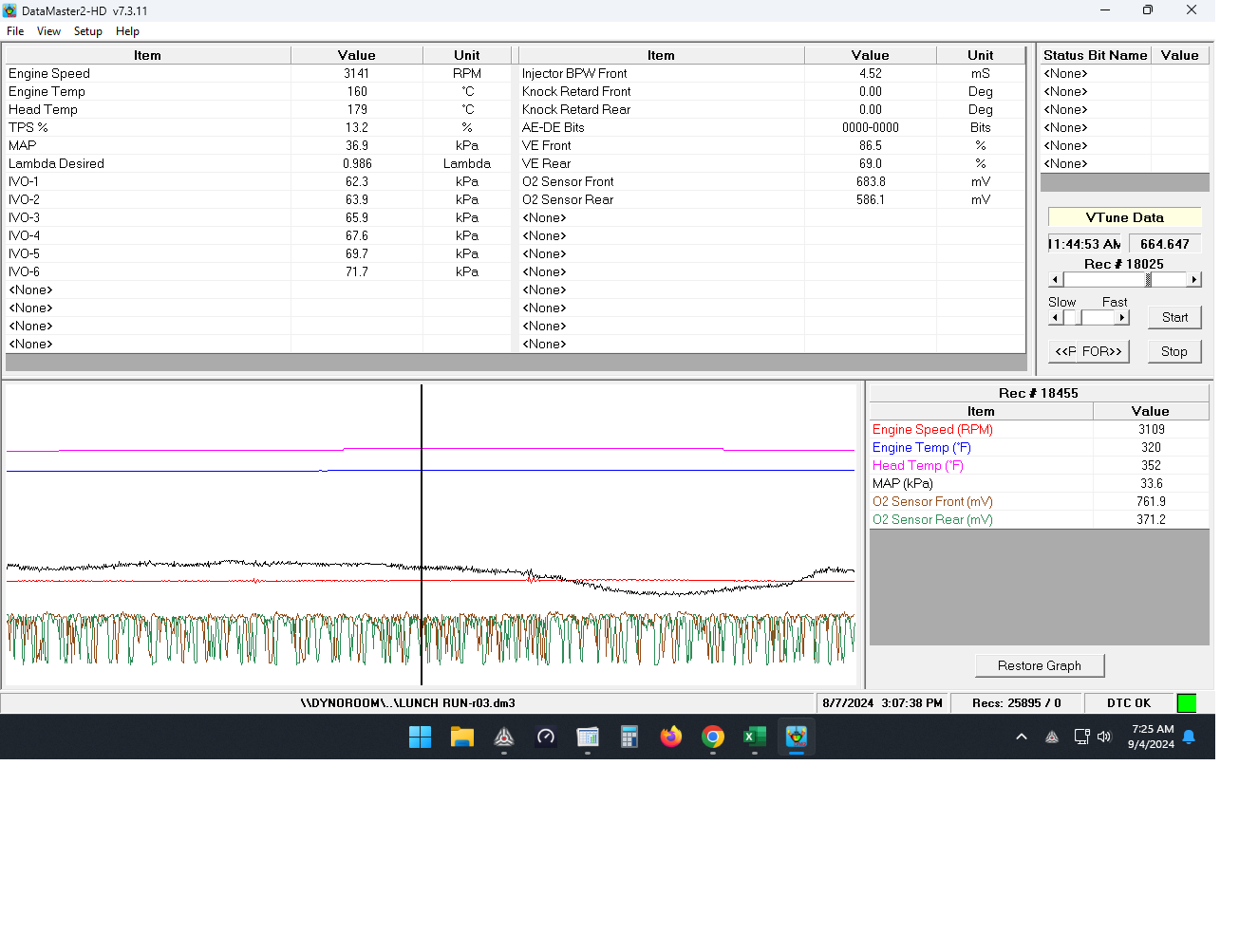This screenshot has width=1239, height=952.
Task: Open File Explorer from the taskbar
Action: click(x=462, y=737)
